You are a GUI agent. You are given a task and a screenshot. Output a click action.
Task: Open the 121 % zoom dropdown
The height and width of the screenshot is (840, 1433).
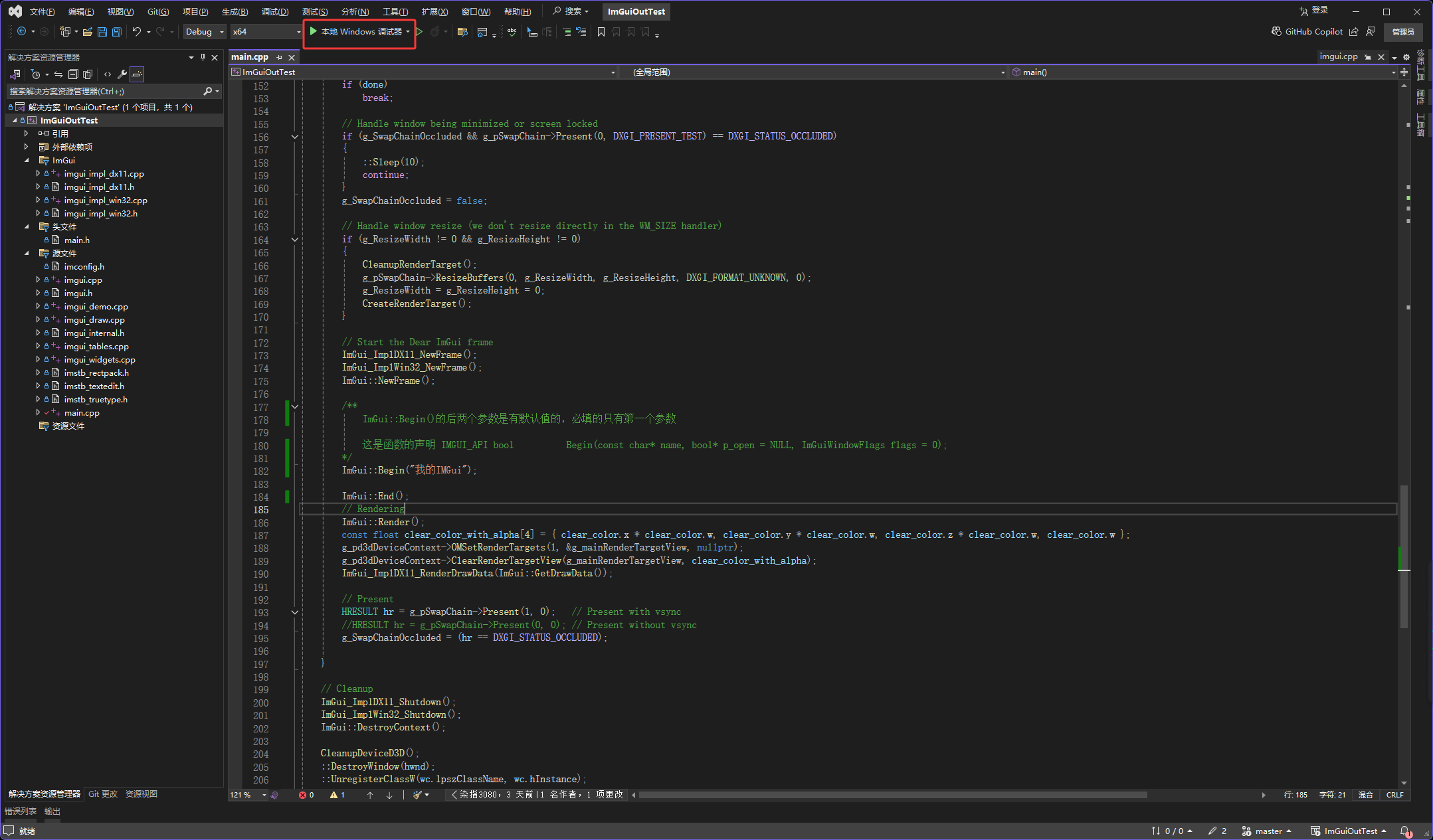[248, 795]
